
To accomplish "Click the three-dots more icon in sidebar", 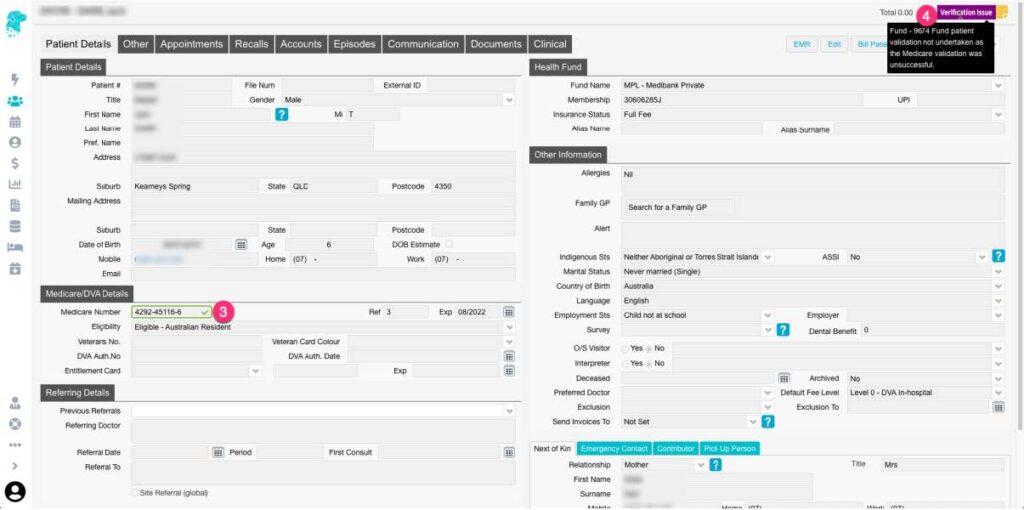I will pos(14,445).
